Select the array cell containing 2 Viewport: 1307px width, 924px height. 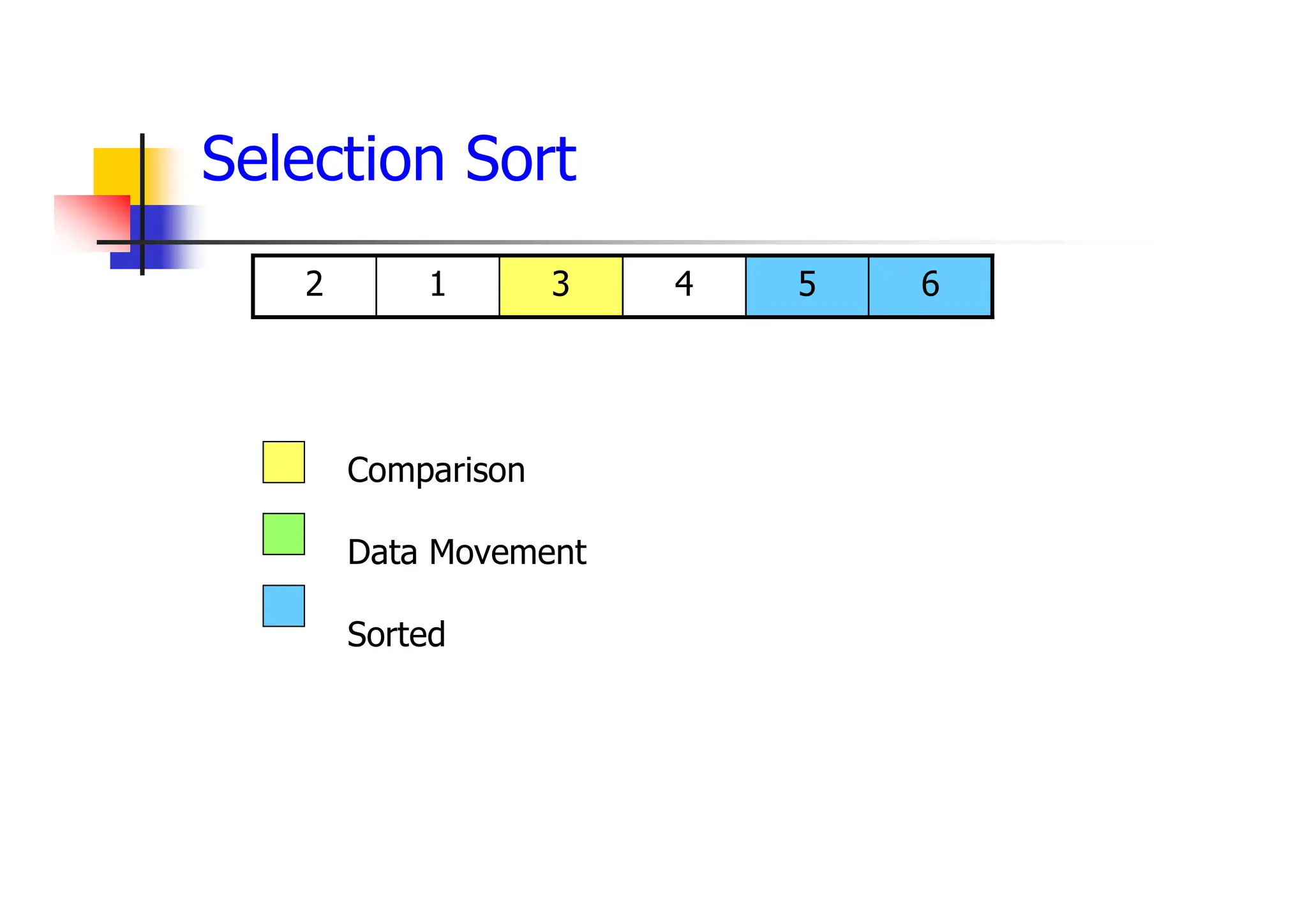tap(315, 286)
